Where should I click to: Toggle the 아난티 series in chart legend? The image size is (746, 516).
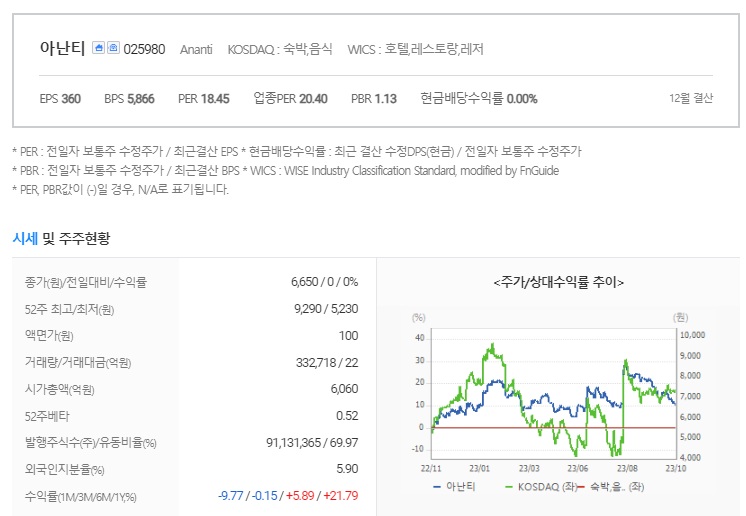point(454,487)
